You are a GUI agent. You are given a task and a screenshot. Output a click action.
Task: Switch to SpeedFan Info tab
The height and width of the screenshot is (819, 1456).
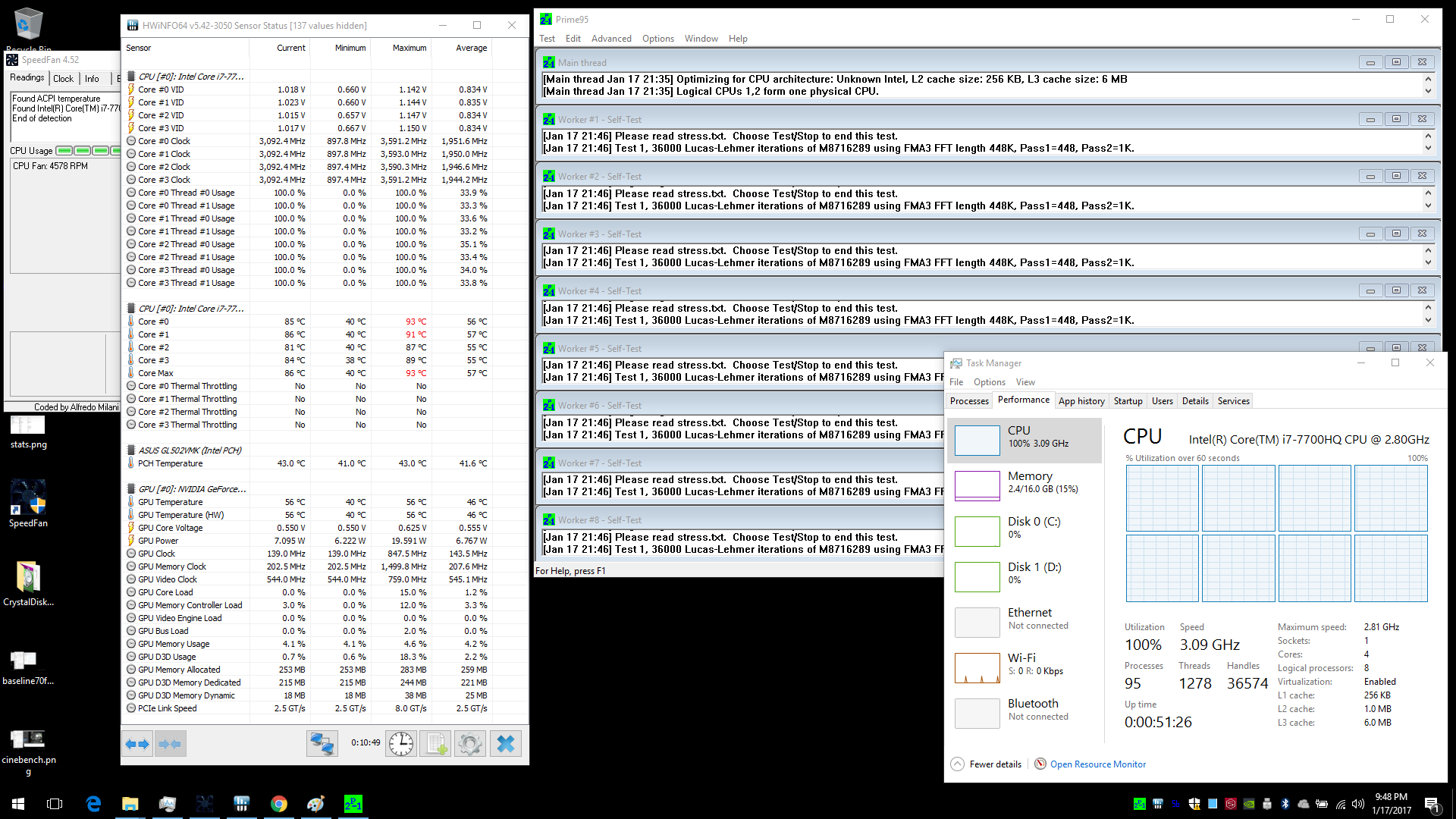point(92,79)
